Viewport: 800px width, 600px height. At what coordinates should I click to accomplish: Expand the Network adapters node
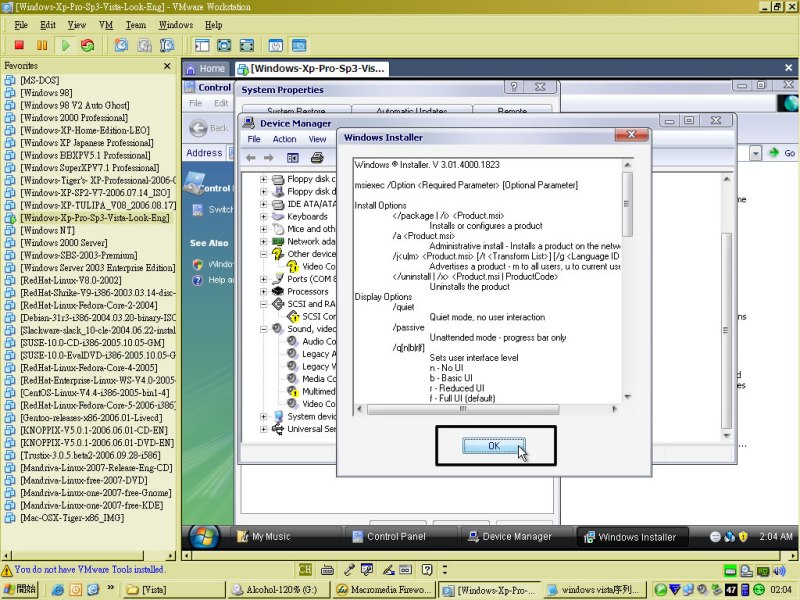click(x=263, y=241)
